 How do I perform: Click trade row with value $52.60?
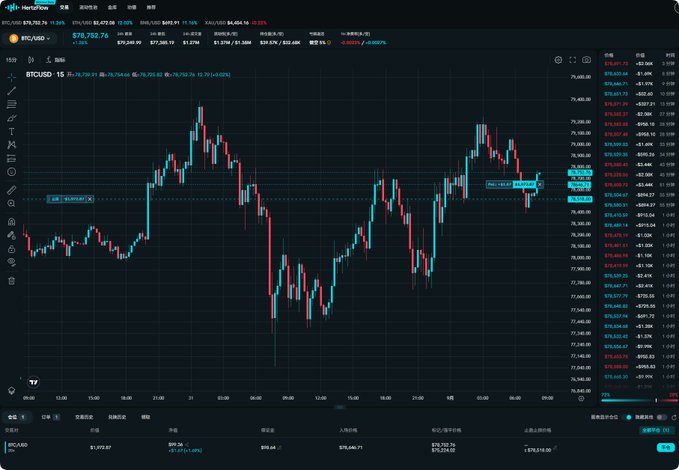(639, 94)
